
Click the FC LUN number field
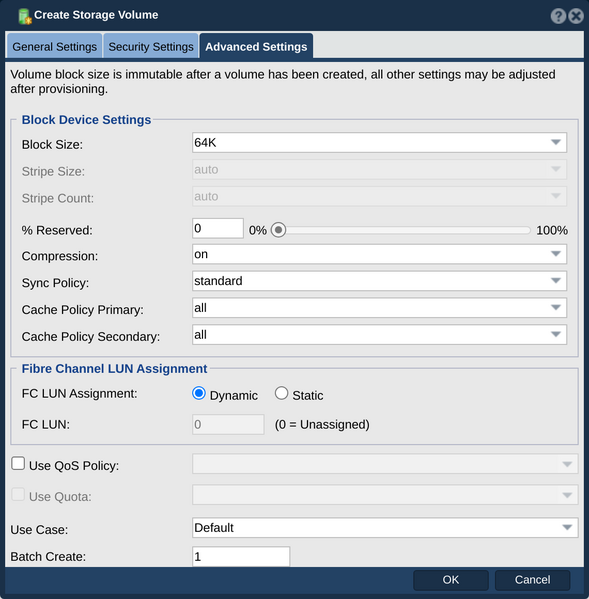coord(228,424)
